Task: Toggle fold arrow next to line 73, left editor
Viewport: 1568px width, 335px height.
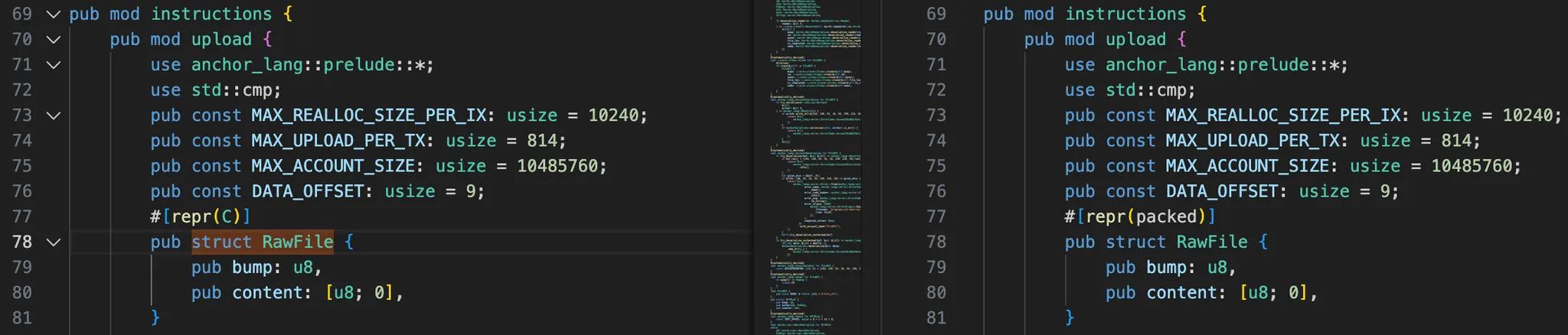Action: pyautogui.click(x=53, y=115)
